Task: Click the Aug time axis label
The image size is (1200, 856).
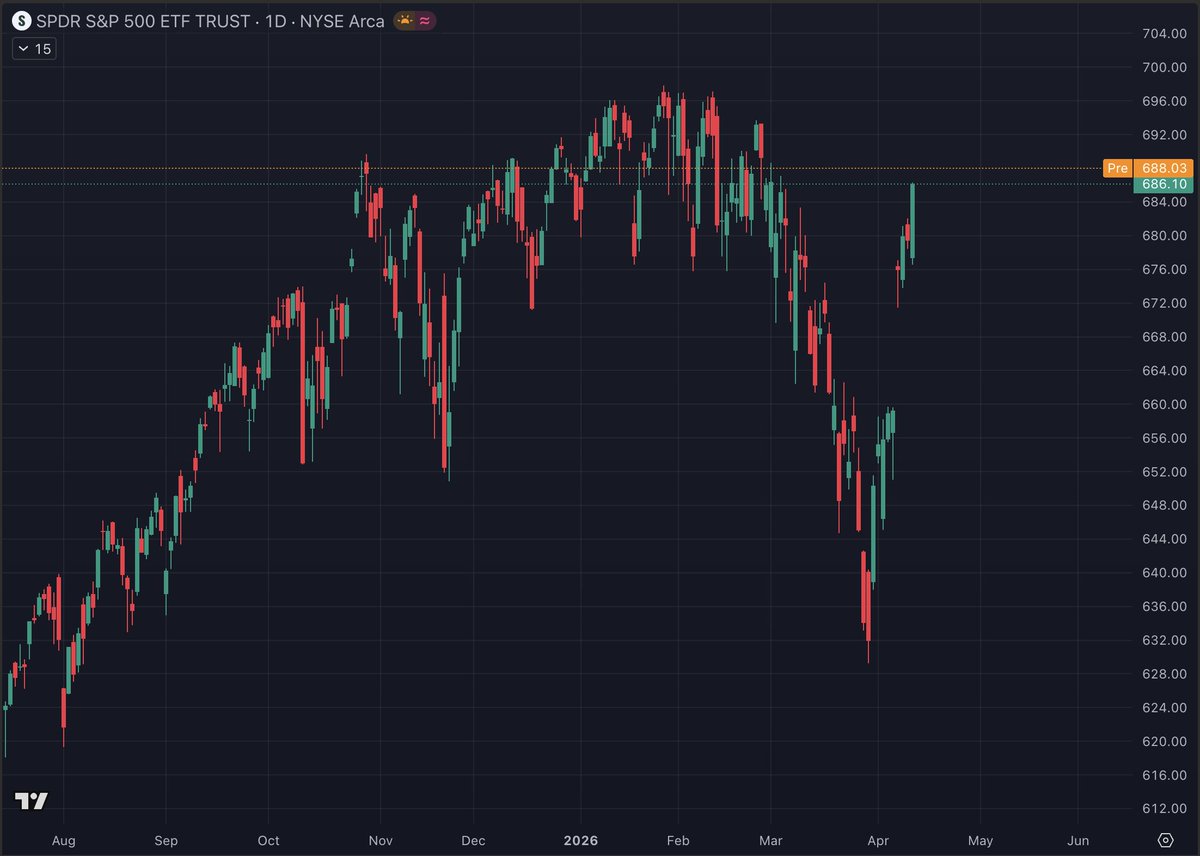Action: (x=64, y=840)
